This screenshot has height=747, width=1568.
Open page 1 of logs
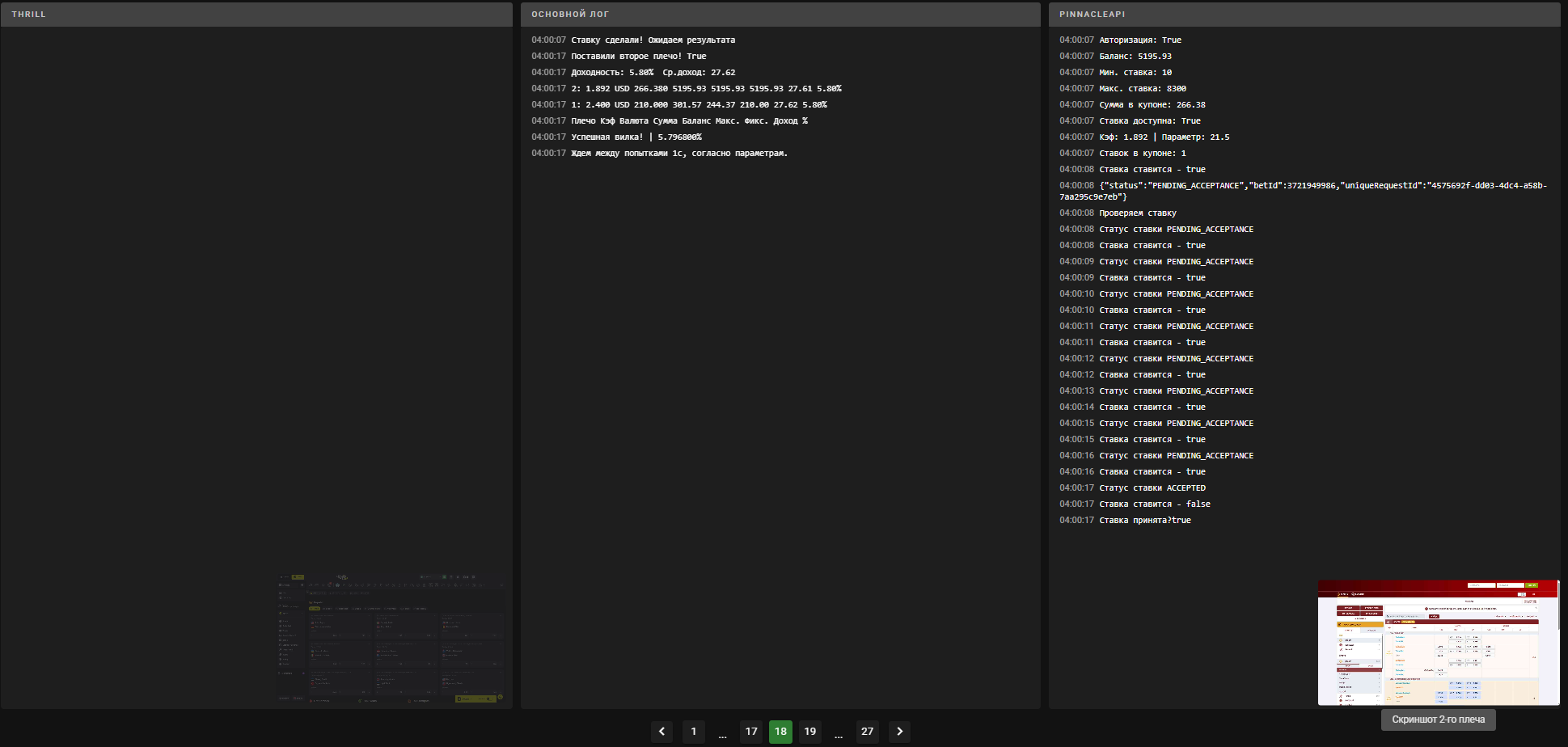pos(693,732)
